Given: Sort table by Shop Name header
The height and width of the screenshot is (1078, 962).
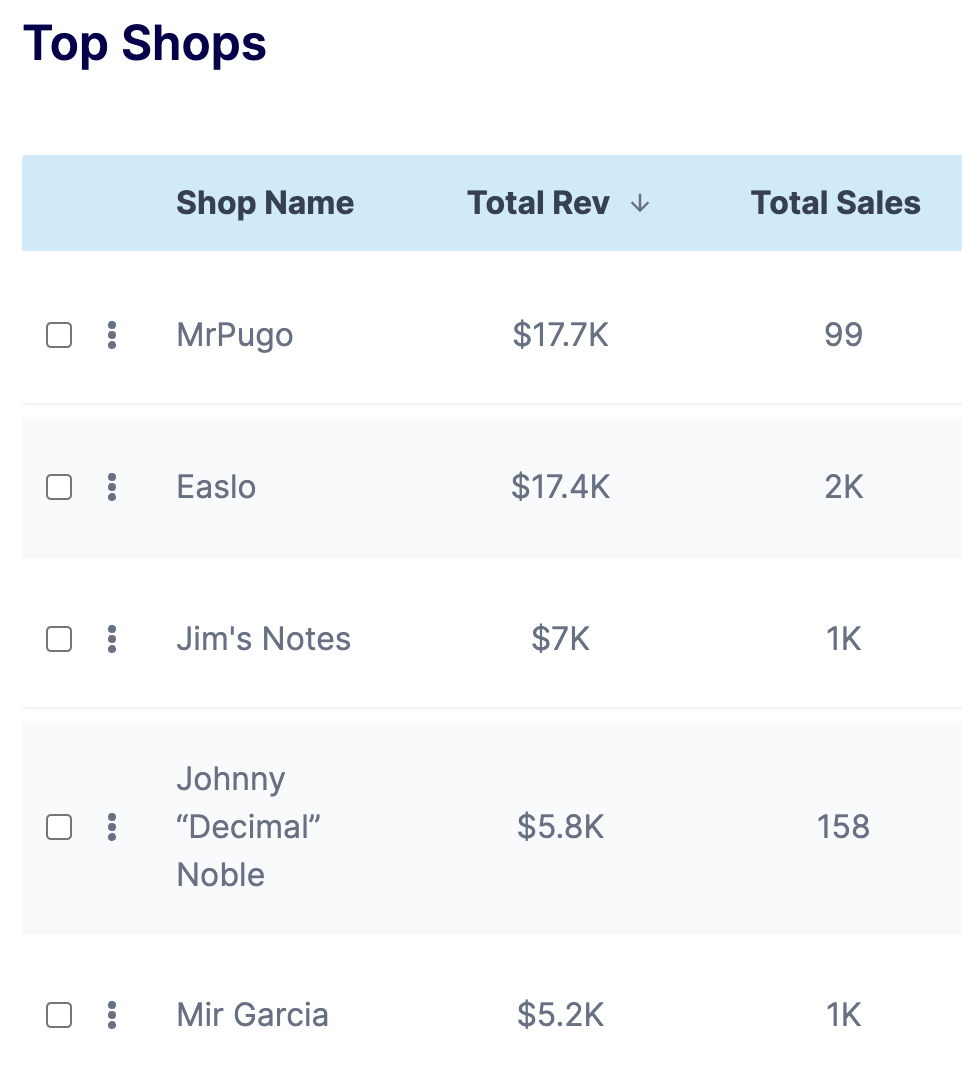Looking at the screenshot, I should [x=265, y=204].
